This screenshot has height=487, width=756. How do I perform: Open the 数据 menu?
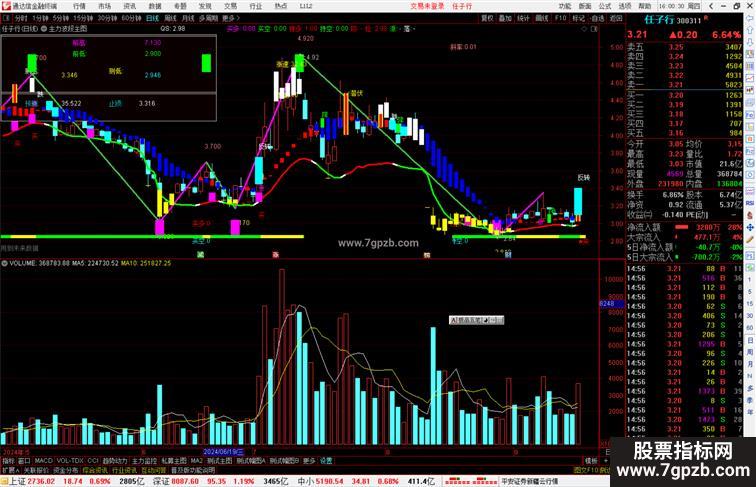pos(155,6)
